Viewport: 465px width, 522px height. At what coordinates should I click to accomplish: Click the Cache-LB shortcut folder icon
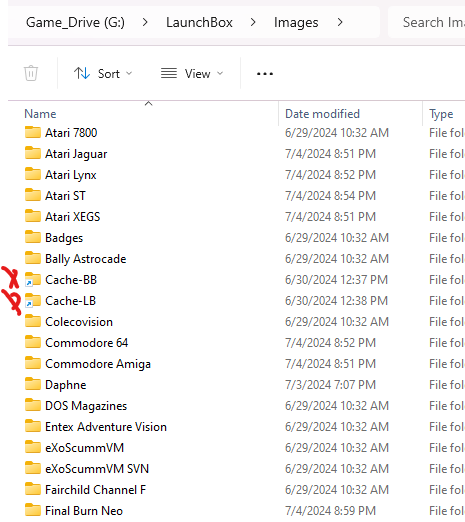33,300
